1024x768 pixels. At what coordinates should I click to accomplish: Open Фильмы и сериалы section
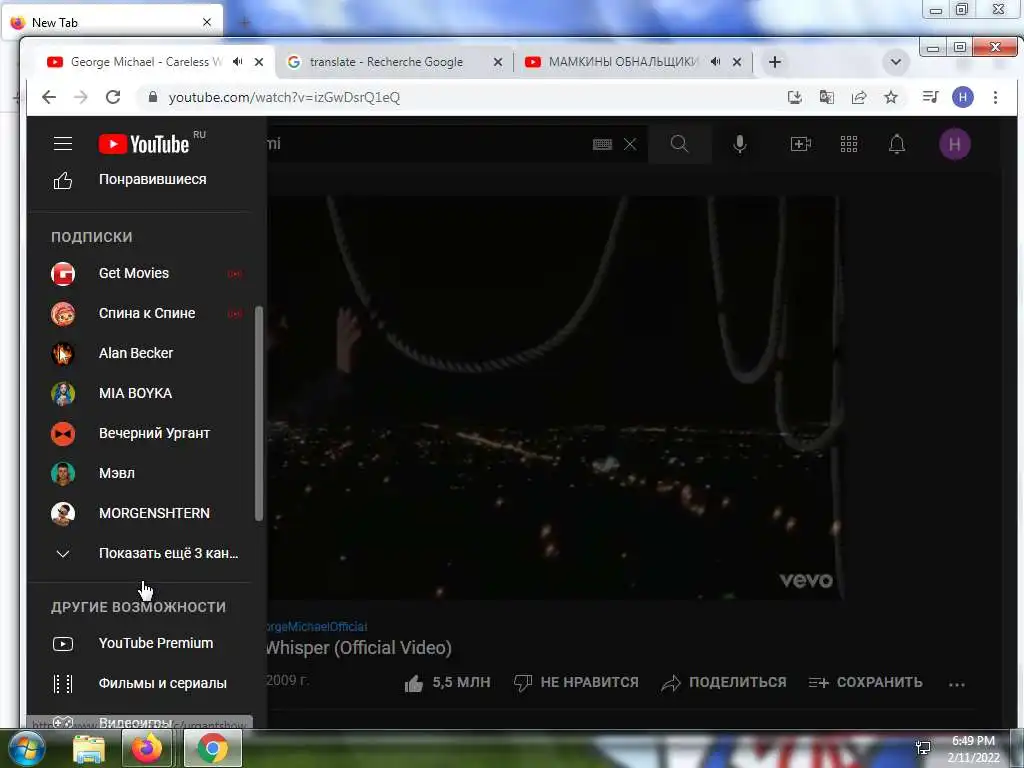(146, 683)
